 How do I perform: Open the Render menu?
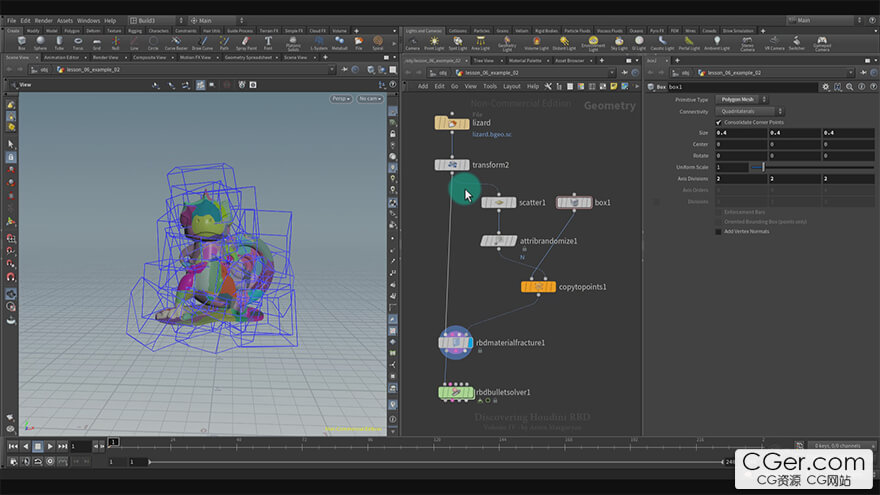(43, 20)
